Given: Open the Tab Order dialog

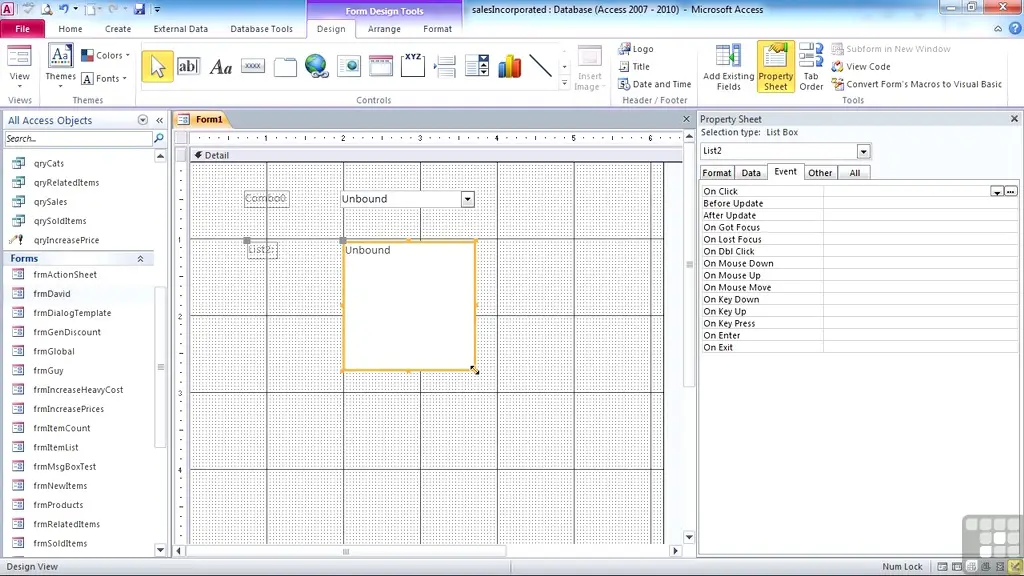Looking at the screenshot, I should tap(811, 67).
